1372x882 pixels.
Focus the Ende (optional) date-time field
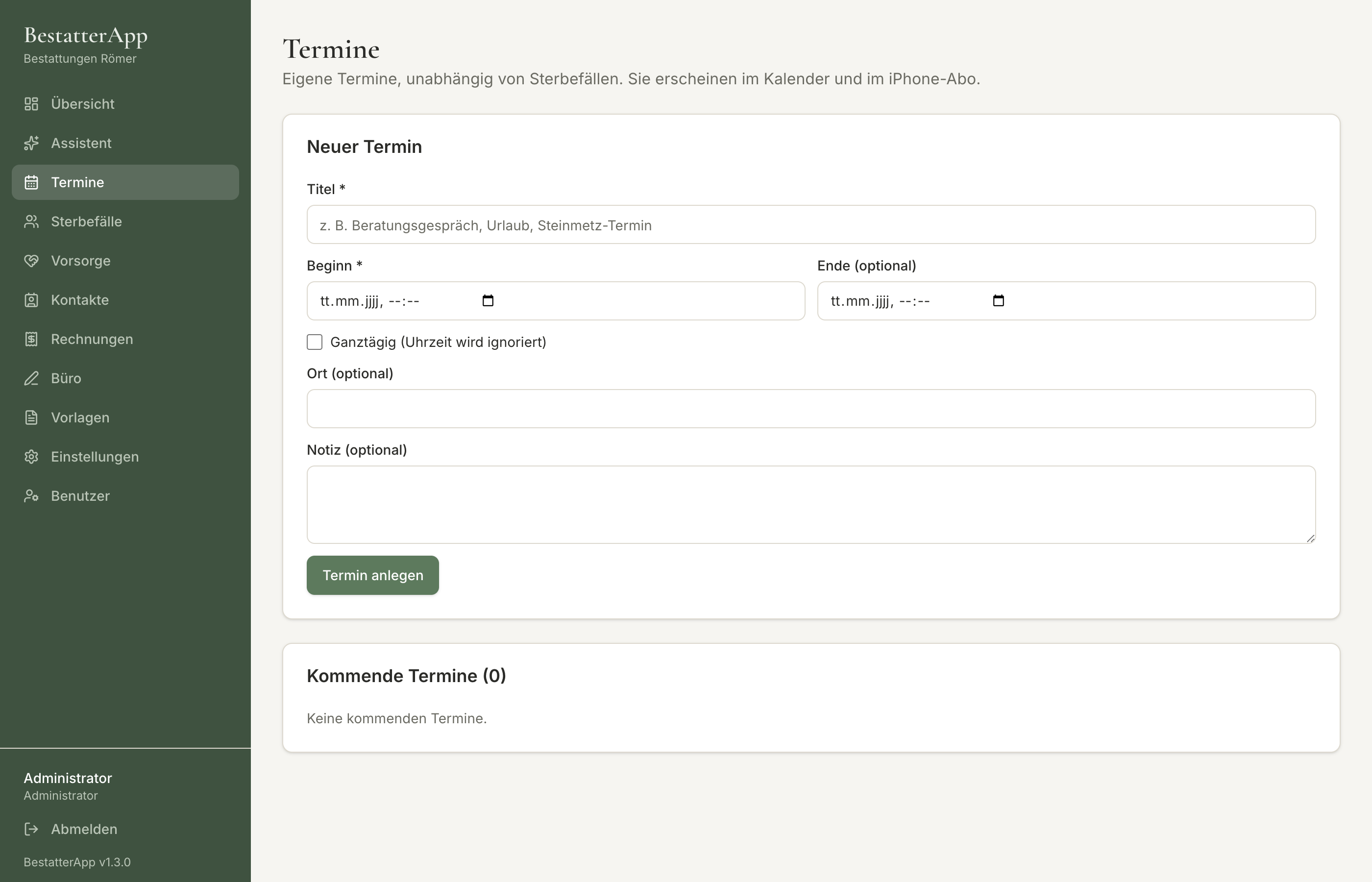[1066, 301]
